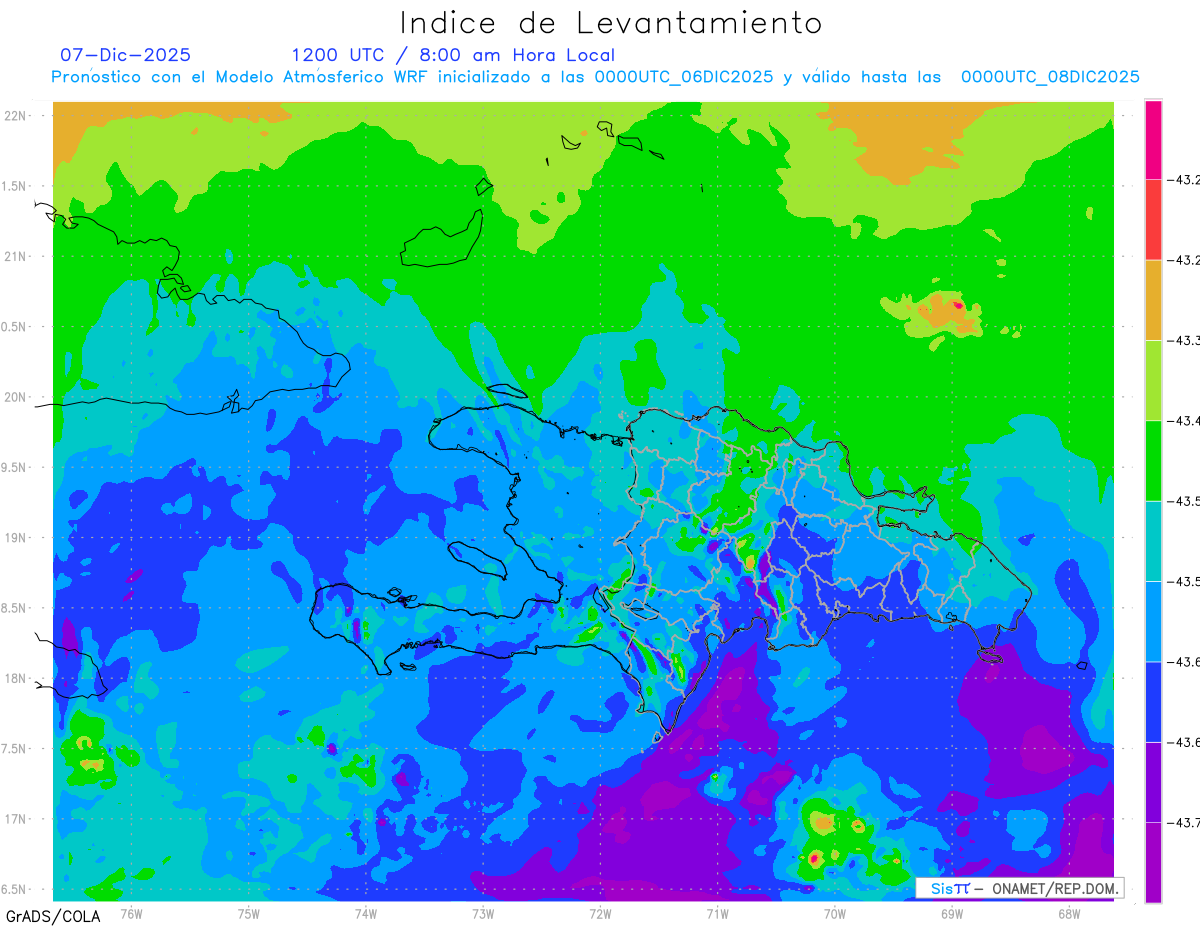Click the '-43.3' legend value
Viewport: 1200px width, 927px height.
pyautogui.click(x=1184, y=341)
